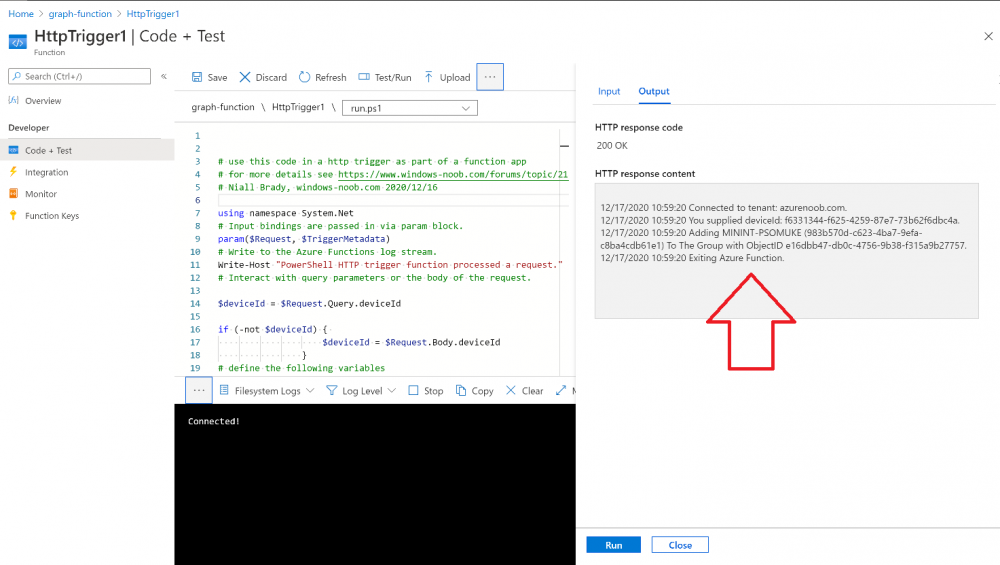Open the graph-function breadcrumb link
The image size is (1000, 565).
click(80, 13)
